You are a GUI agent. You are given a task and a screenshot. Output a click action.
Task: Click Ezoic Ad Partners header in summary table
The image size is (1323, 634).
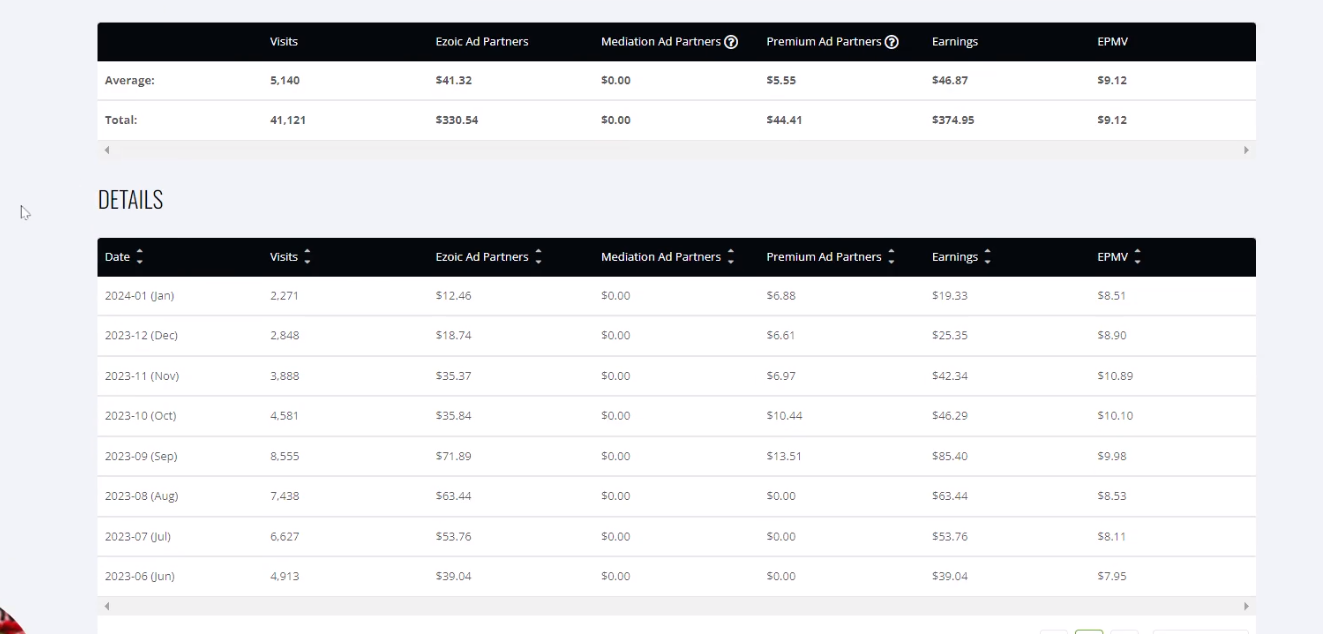point(482,42)
